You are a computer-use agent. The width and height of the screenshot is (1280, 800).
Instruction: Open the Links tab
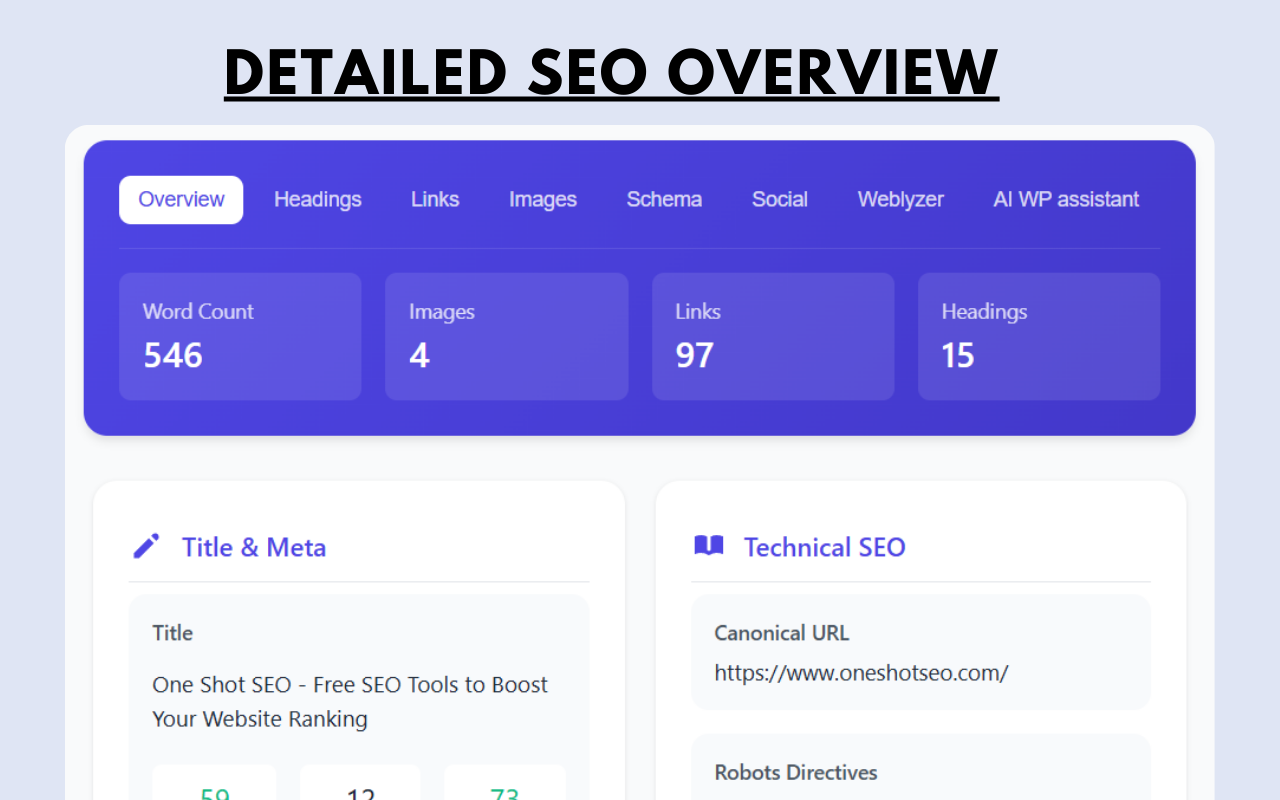pos(435,200)
